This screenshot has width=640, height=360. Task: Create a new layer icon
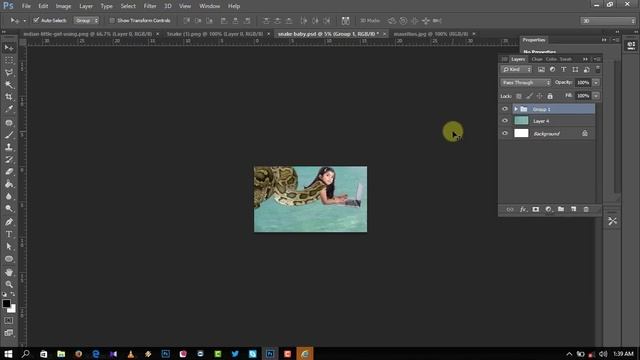573,209
